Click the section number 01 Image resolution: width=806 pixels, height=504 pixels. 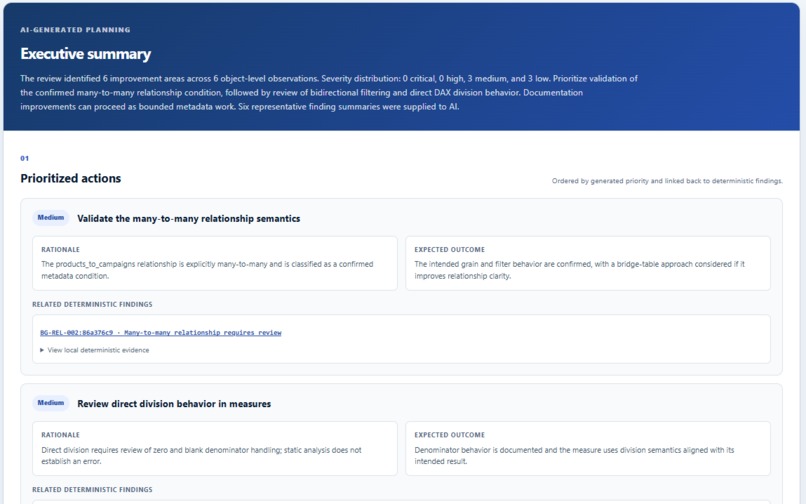(x=24, y=158)
